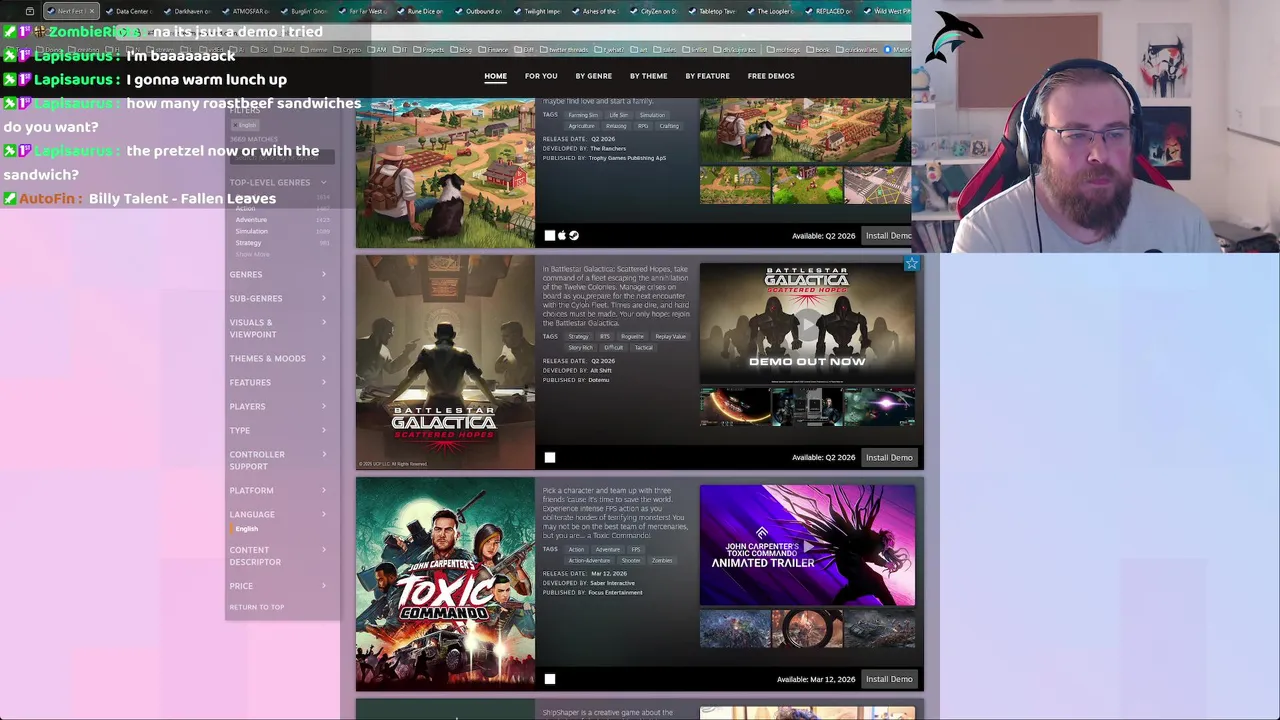Click the search for a tag input

pos(281,157)
